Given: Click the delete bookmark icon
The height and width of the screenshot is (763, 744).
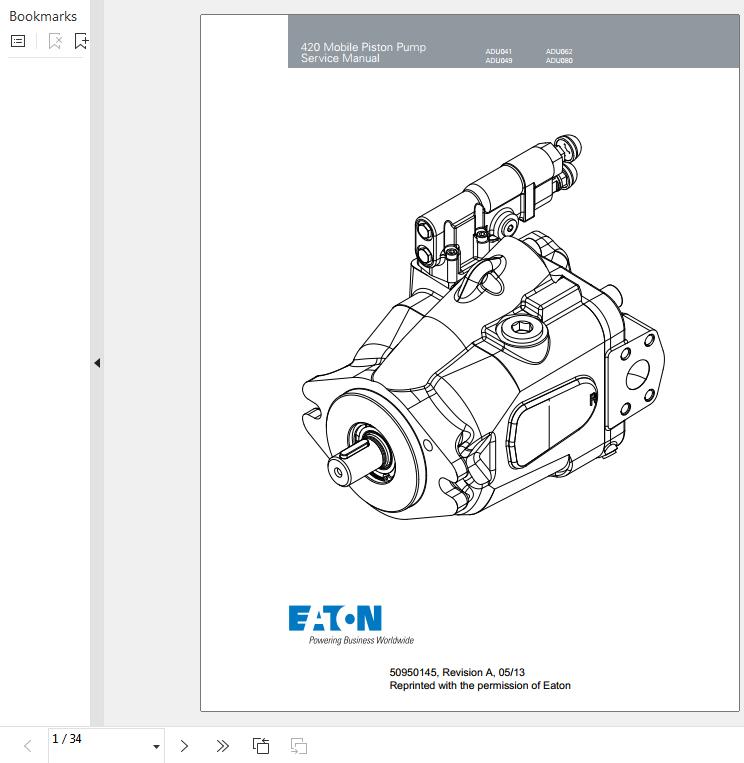Looking at the screenshot, I should click(55, 41).
